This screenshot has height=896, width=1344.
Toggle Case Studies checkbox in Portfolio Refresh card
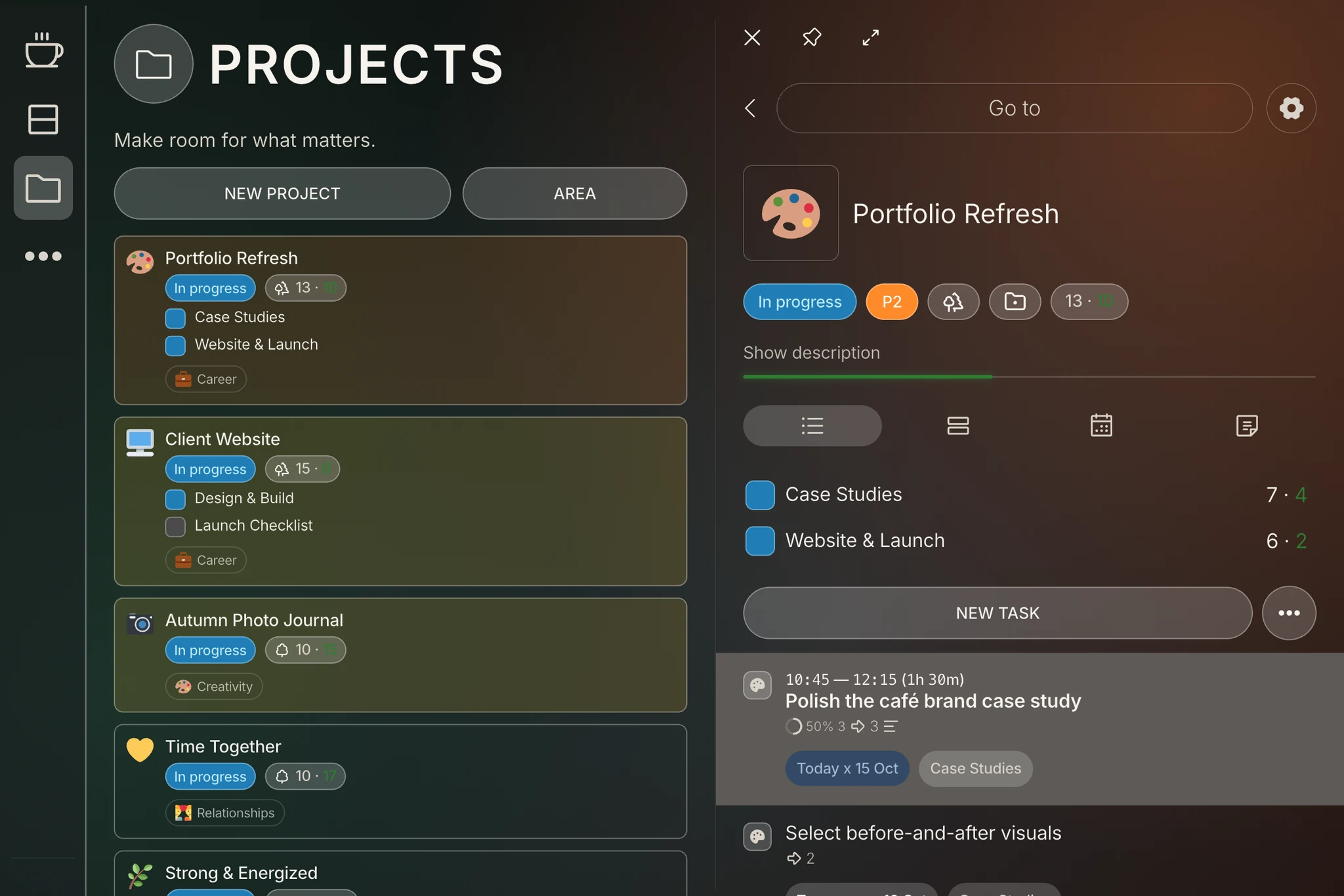[x=175, y=318]
